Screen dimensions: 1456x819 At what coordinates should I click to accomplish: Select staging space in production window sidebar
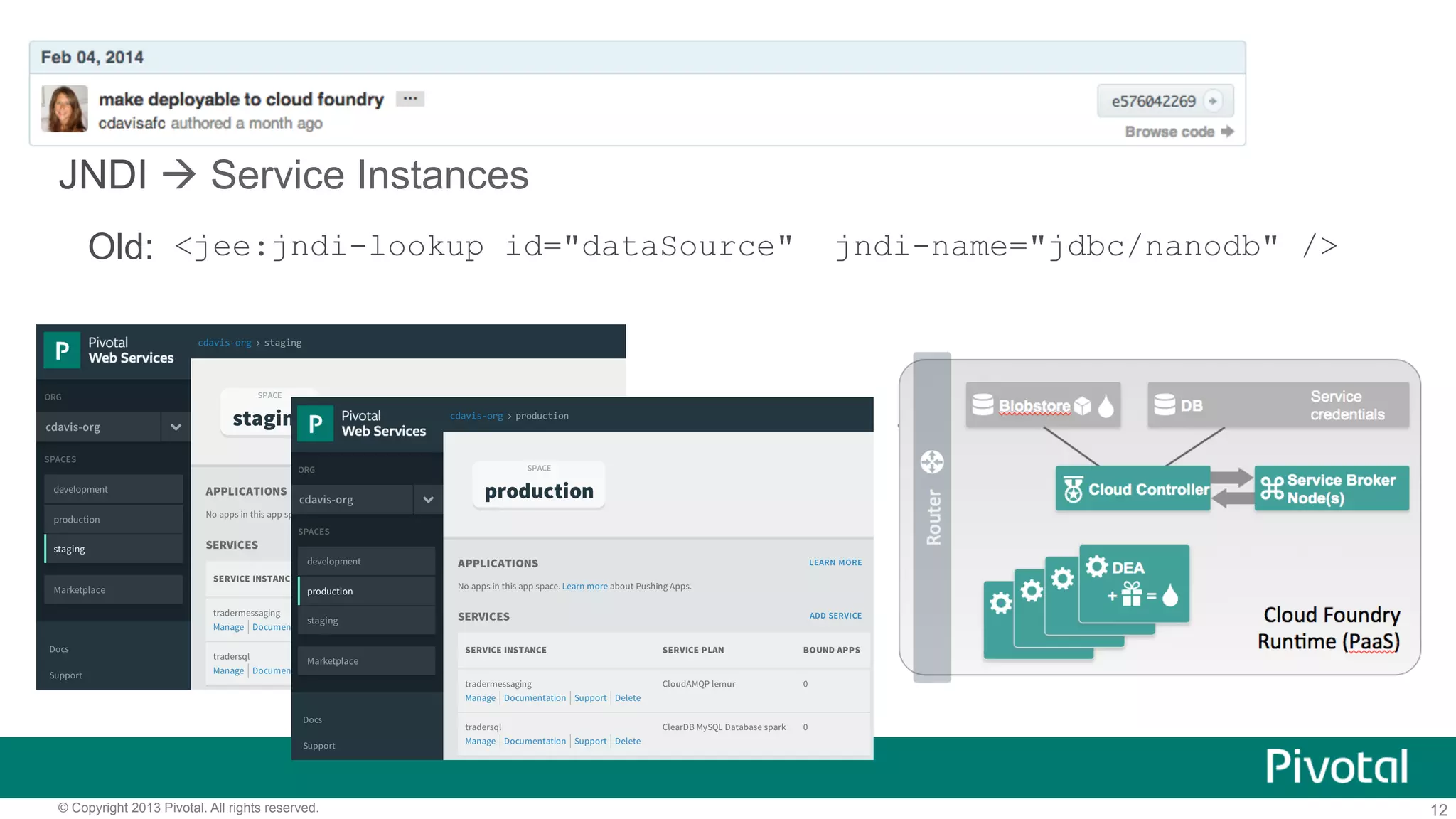367,621
